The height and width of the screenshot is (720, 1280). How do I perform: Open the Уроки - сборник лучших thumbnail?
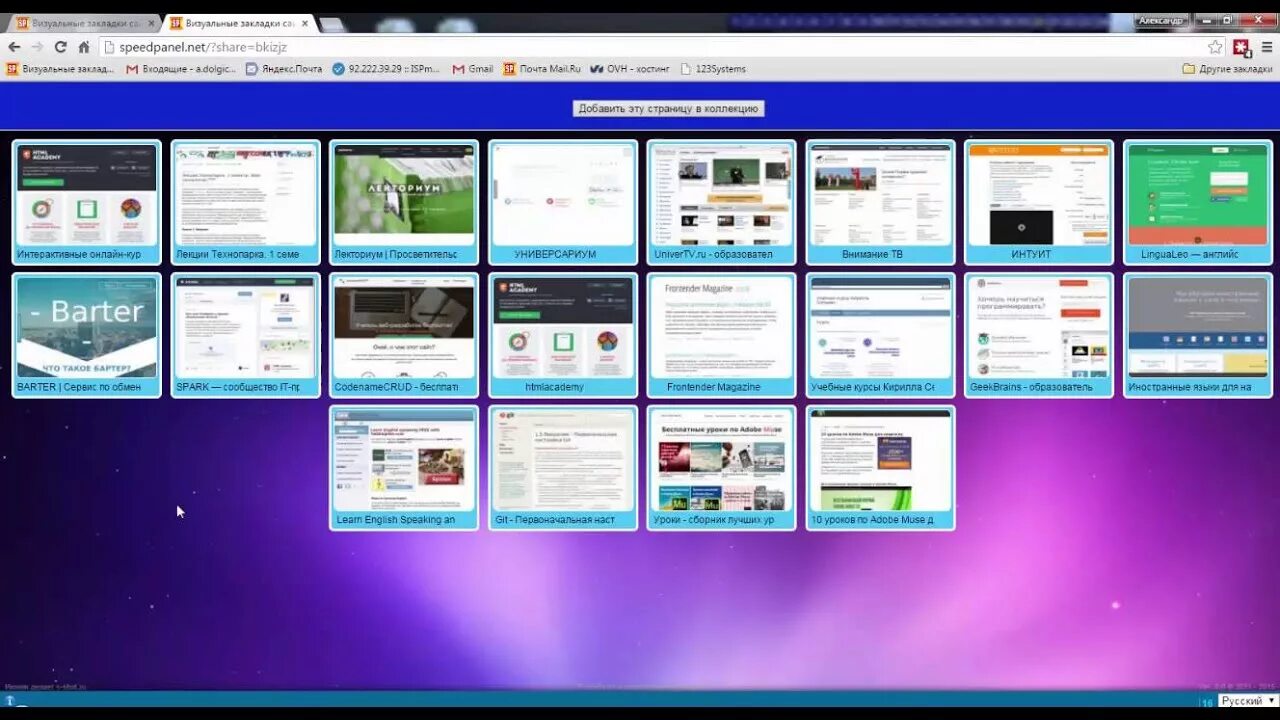[721, 468]
